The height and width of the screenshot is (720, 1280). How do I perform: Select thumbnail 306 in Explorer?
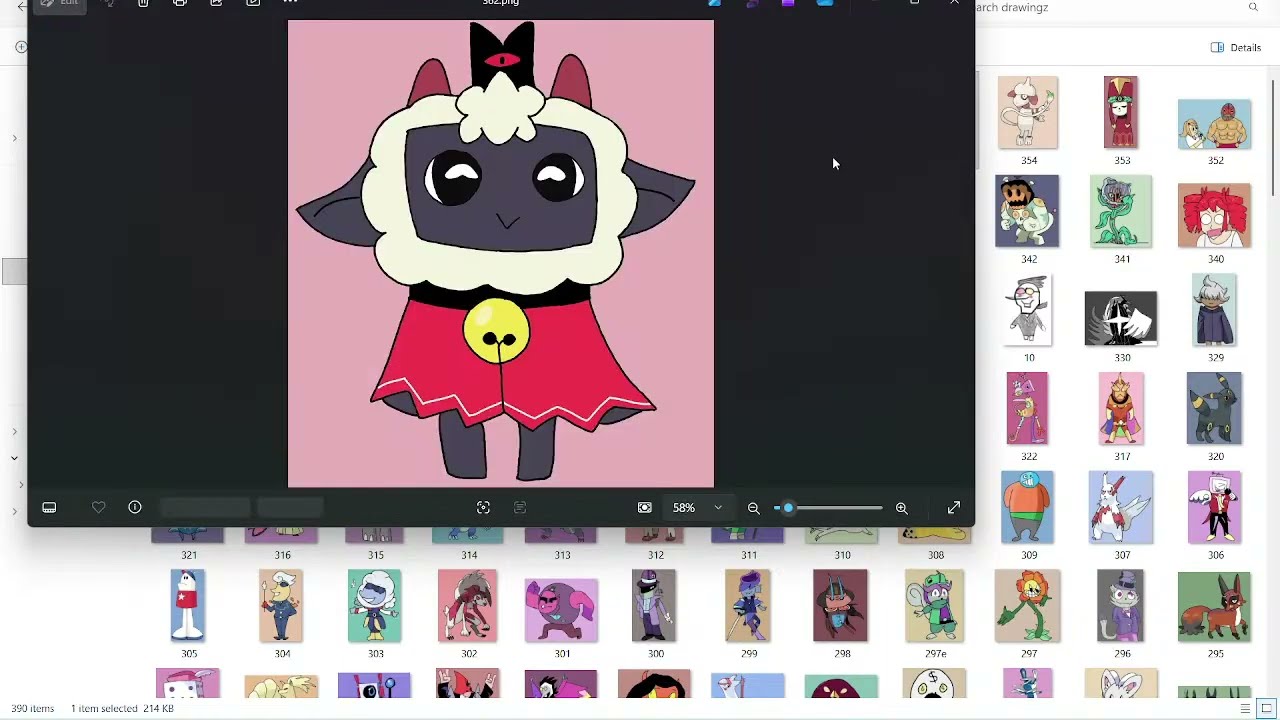click(1214, 507)
